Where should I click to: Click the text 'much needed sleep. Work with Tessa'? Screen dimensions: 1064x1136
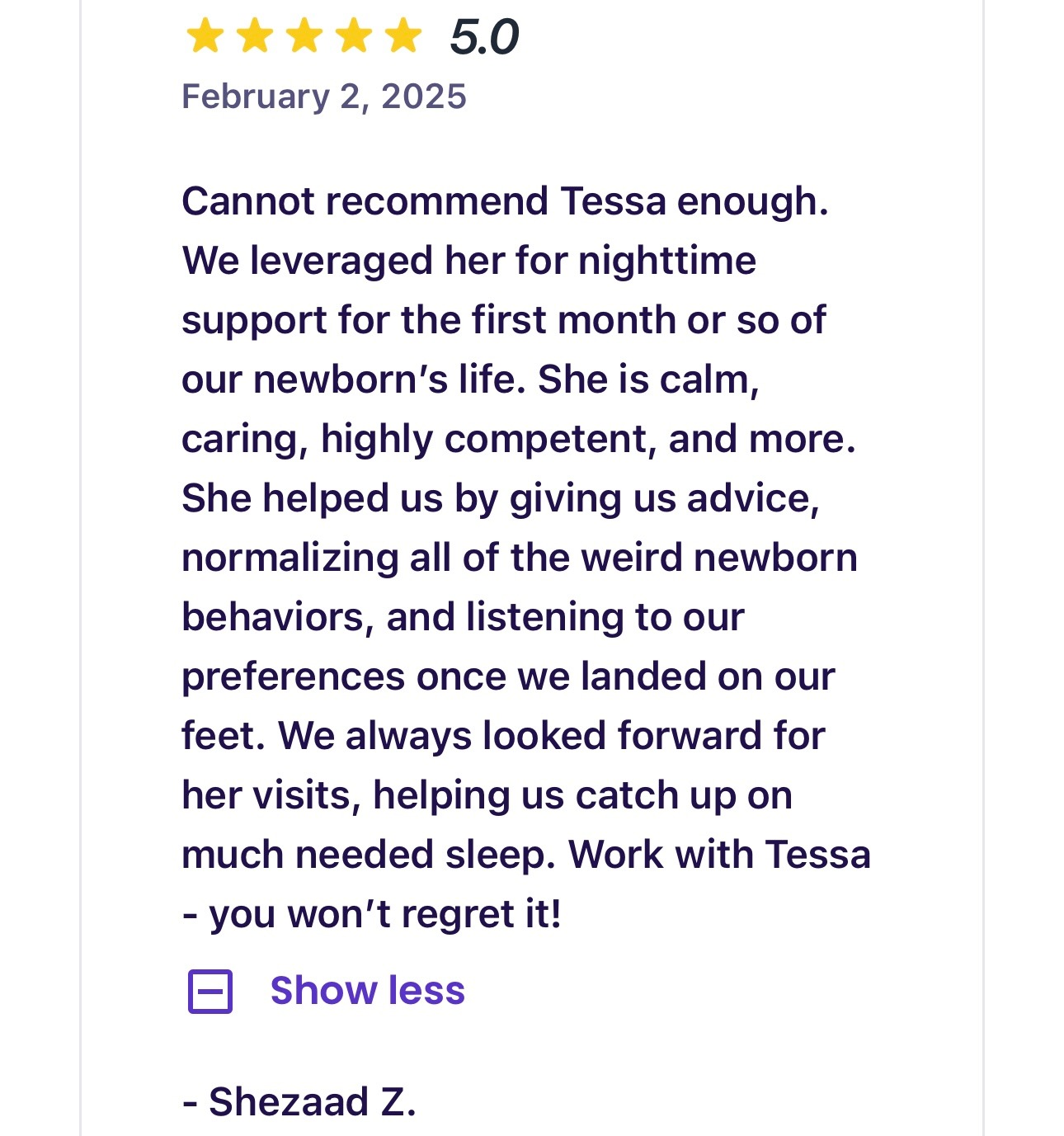(526, 855)
